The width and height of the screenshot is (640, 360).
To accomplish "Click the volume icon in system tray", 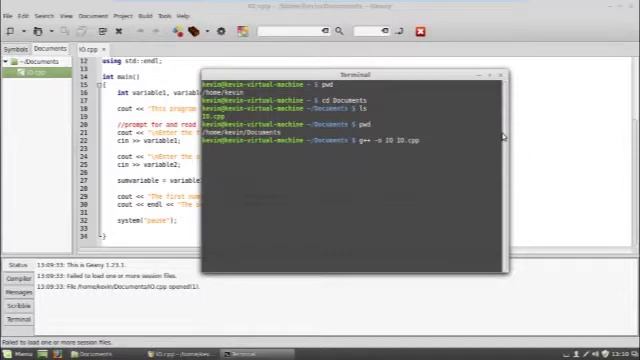I will 595,354.
